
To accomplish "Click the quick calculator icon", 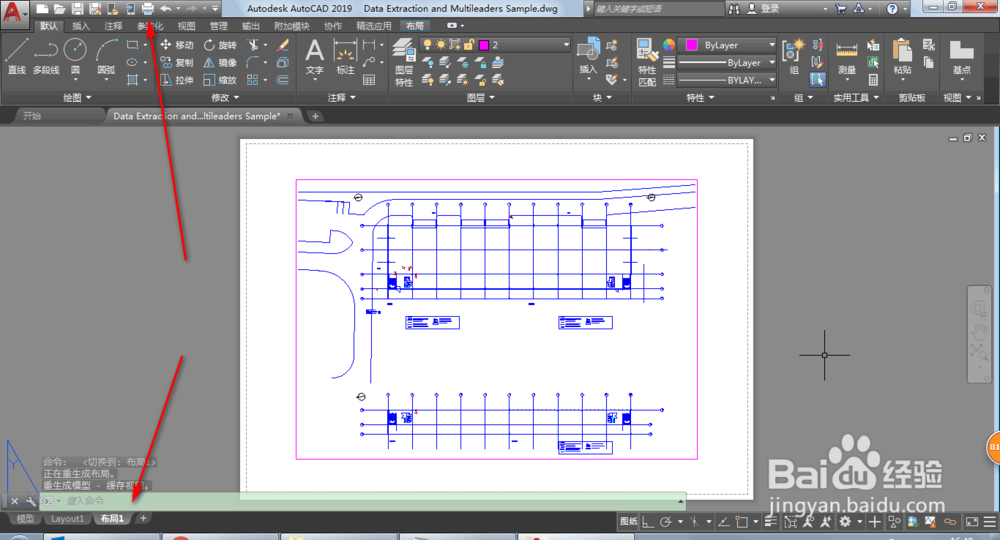I will (873, 80).
